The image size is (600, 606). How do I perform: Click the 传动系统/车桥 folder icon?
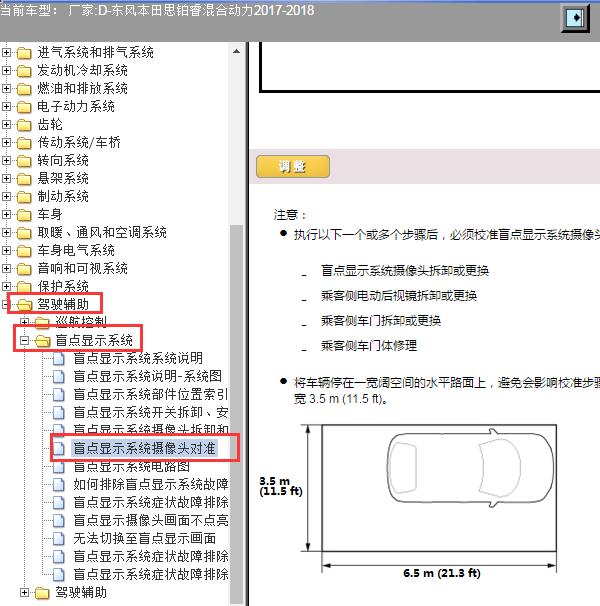click(x=24, y=143)
